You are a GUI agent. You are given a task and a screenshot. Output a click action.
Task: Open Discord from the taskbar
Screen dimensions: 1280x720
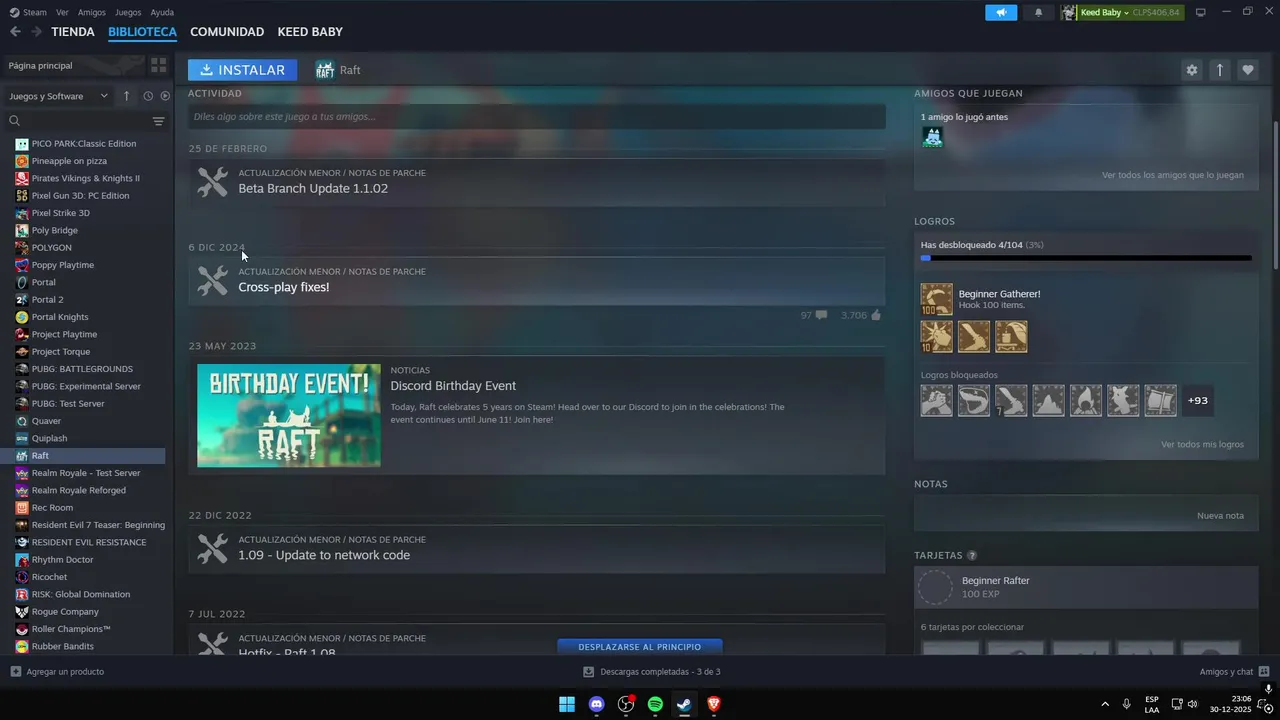tap(597, 704)
